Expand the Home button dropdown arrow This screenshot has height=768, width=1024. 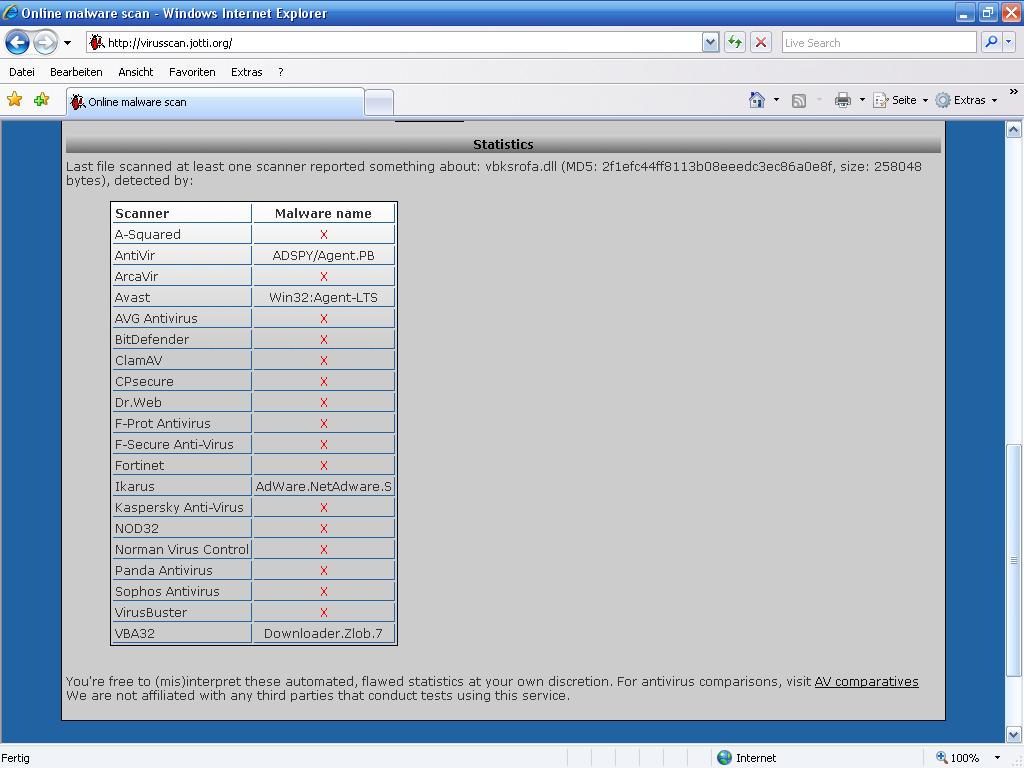point(776,100)
